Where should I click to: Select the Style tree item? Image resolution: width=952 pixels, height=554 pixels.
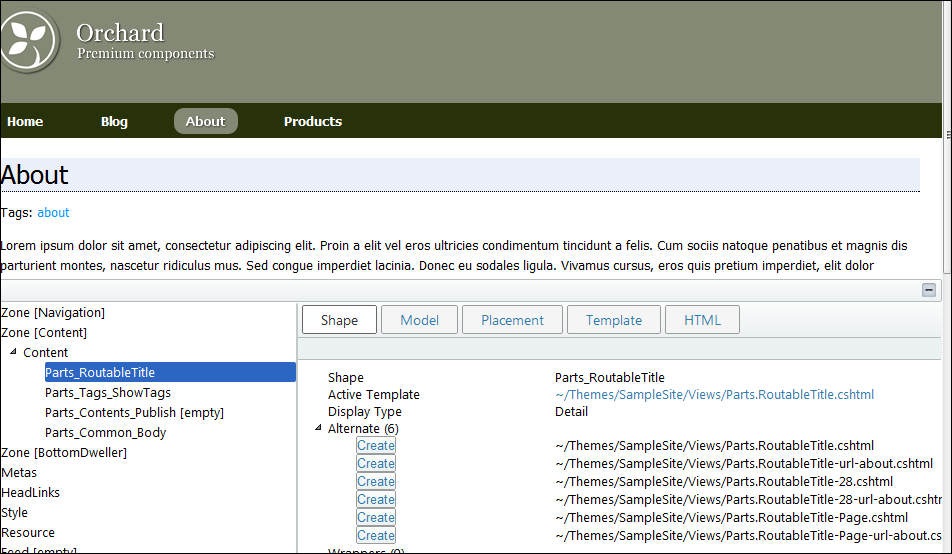point(15,513)
